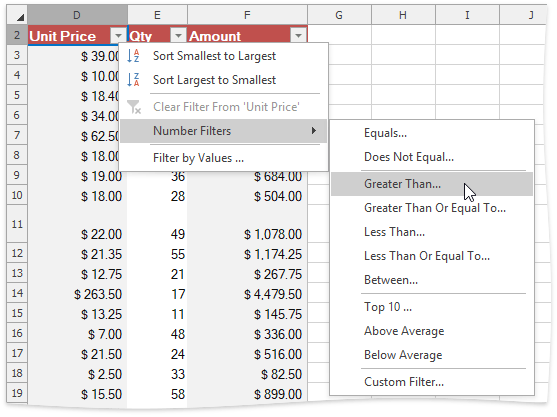
Task: Select row 2 header
Action: 17,35
